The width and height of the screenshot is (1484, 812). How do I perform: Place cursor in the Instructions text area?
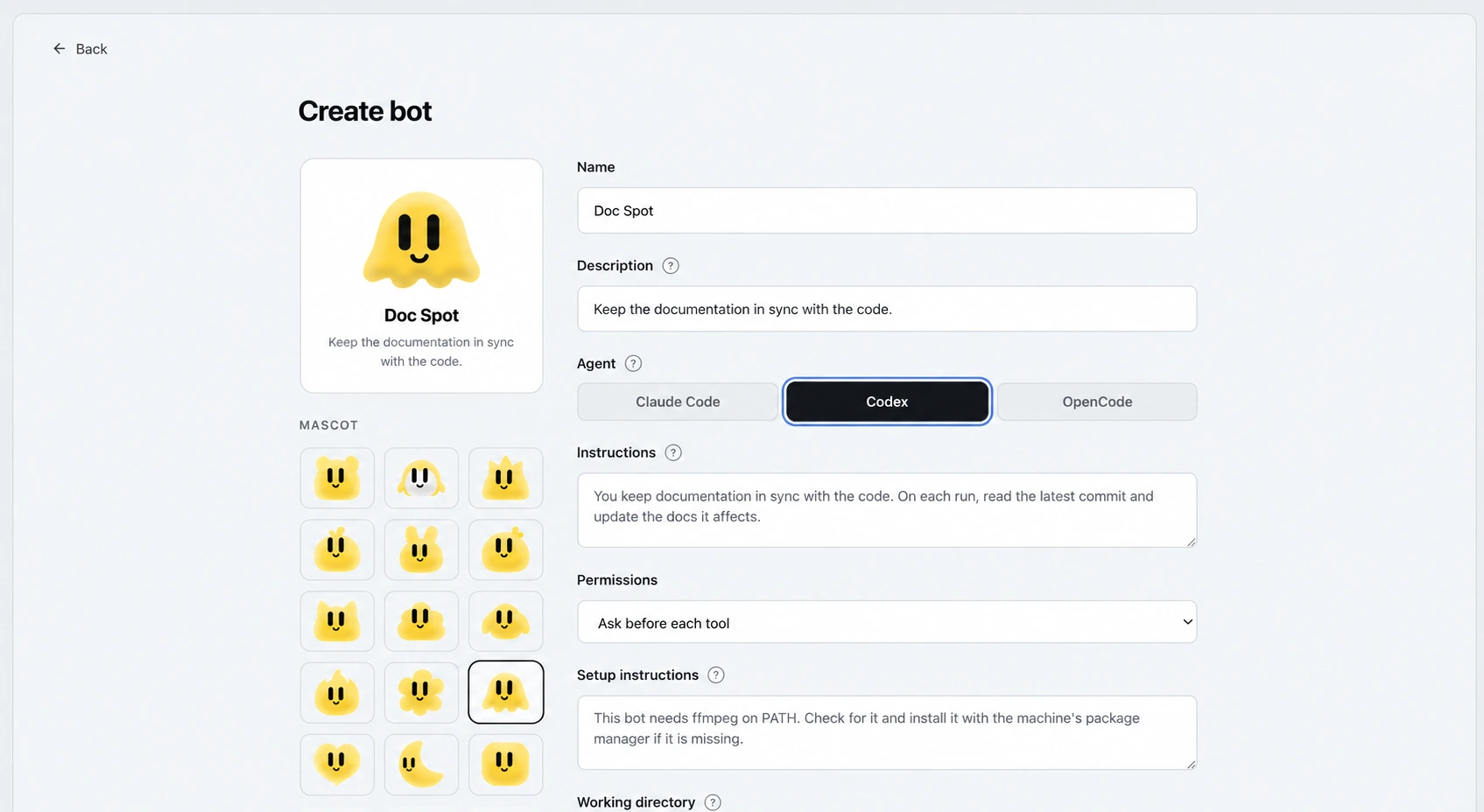[x=887, y=510]
